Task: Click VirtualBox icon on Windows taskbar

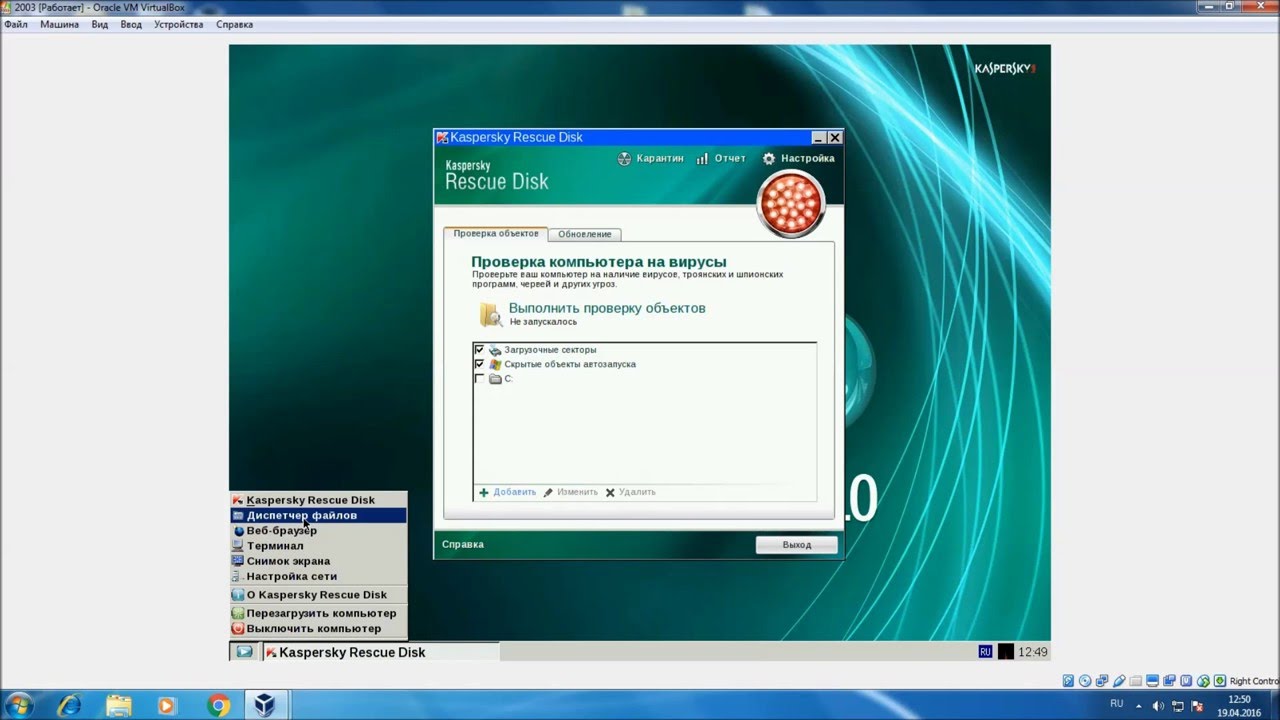Action: pos(265,705)
